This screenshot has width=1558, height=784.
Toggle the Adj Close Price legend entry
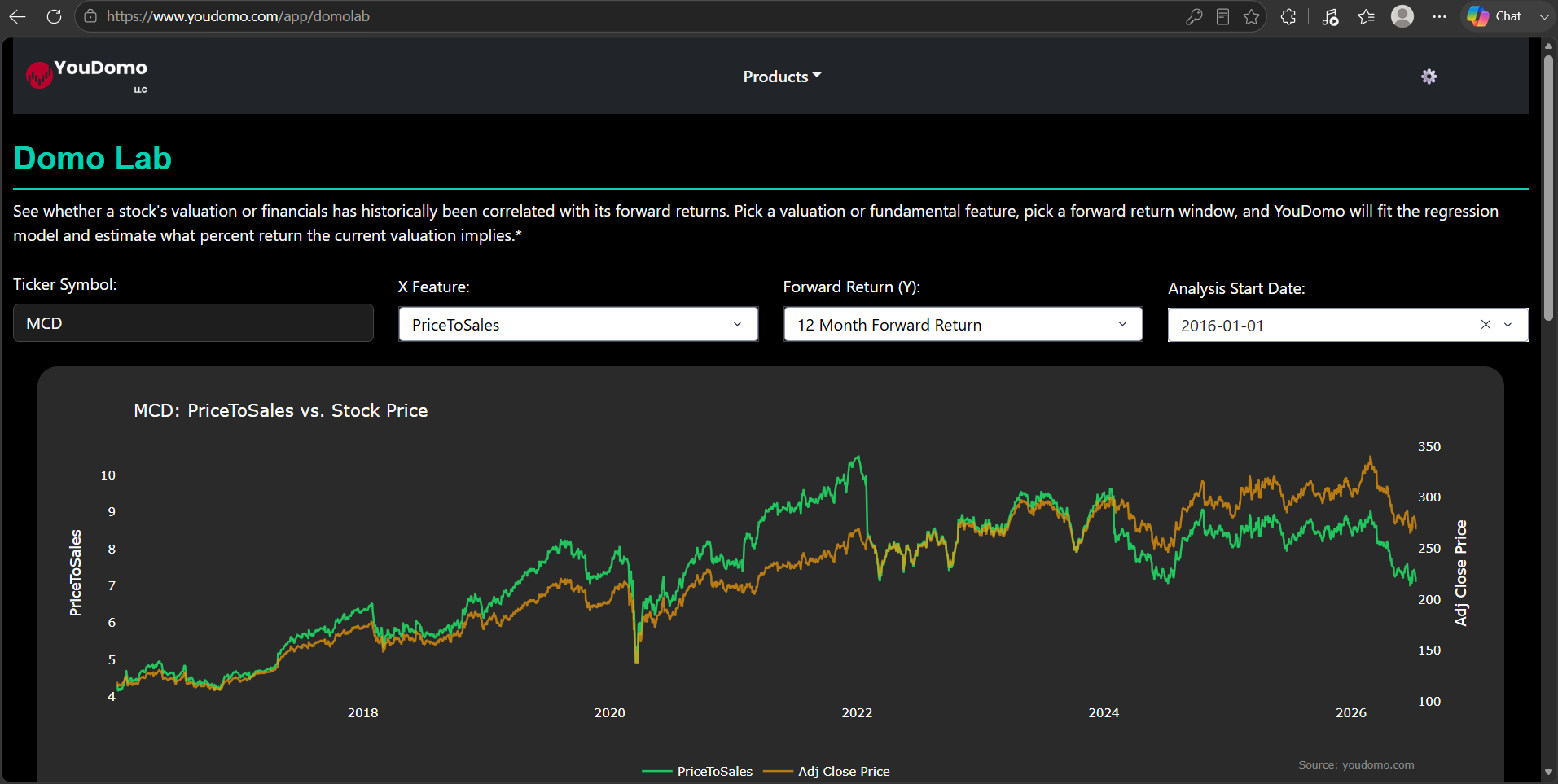827,771
